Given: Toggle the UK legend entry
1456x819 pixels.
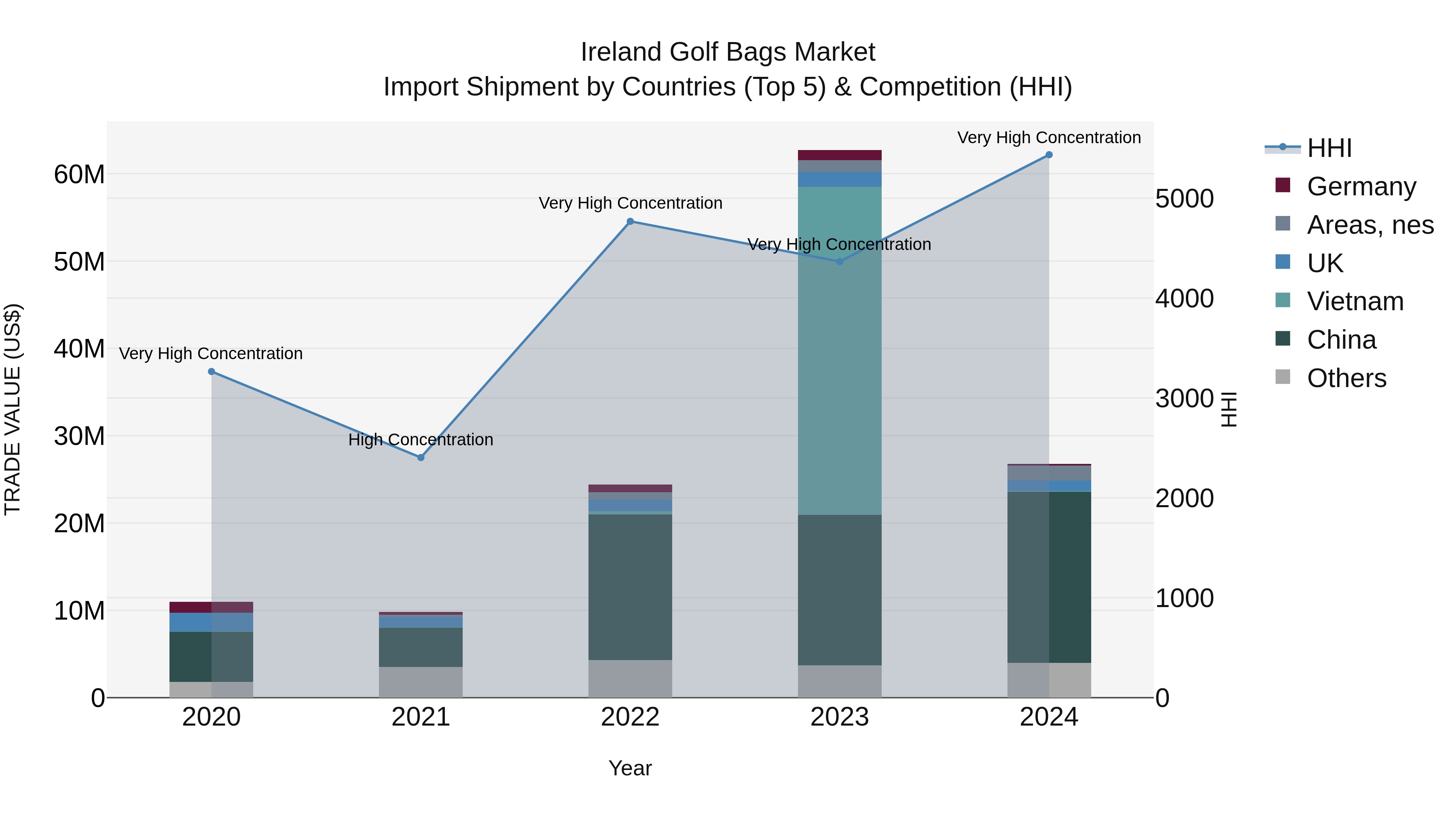Looking at the screenshot, I should 1309,263.
